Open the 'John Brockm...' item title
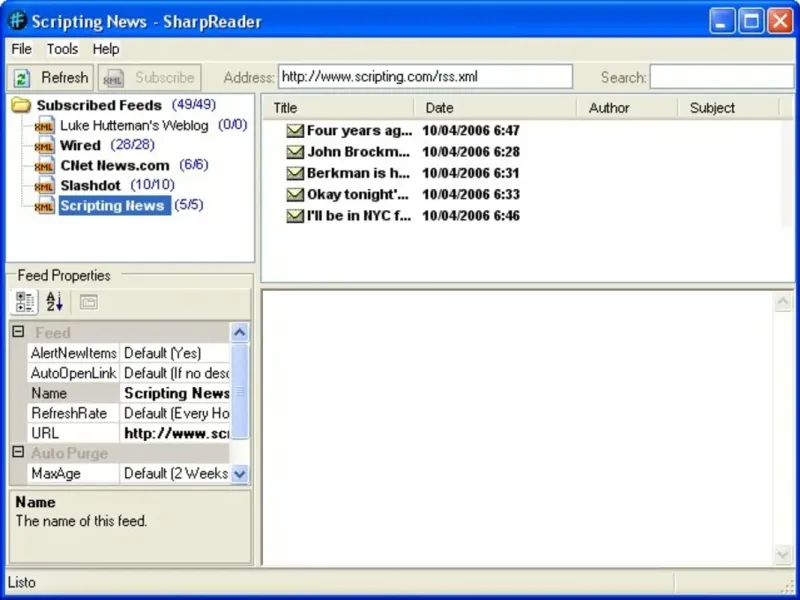 (358, 152)
